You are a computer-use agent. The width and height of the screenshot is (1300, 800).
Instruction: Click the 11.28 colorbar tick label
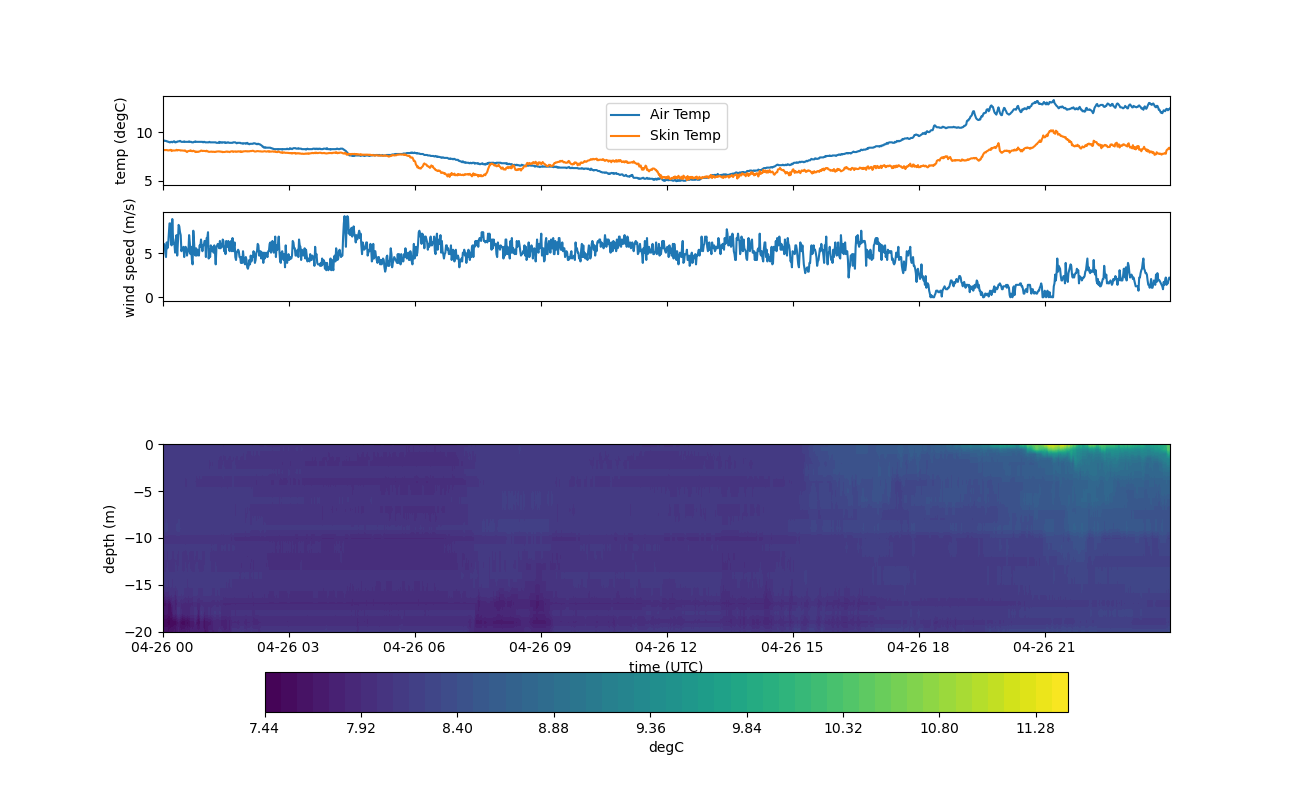coord(1036,728)
